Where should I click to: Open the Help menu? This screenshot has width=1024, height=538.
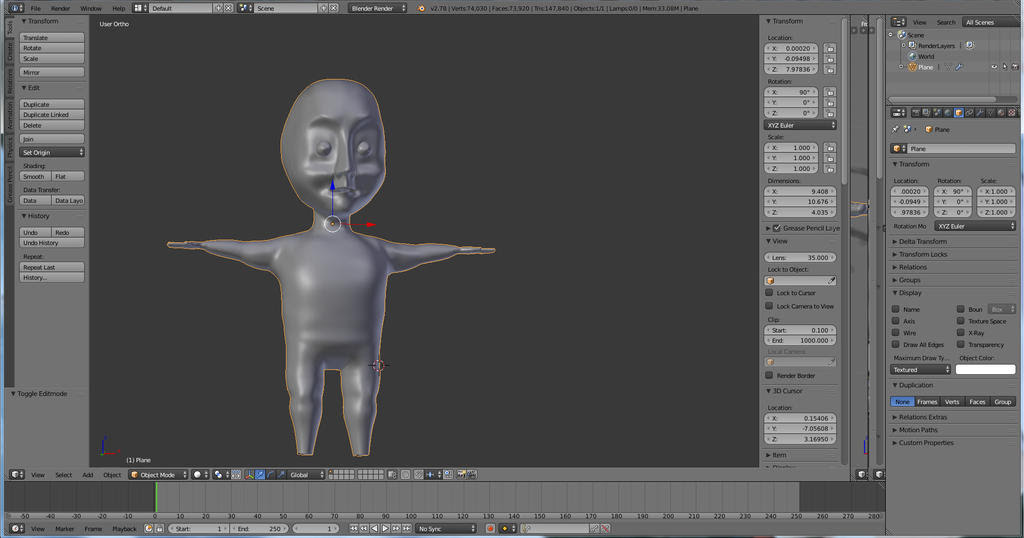tap(118, 8)
